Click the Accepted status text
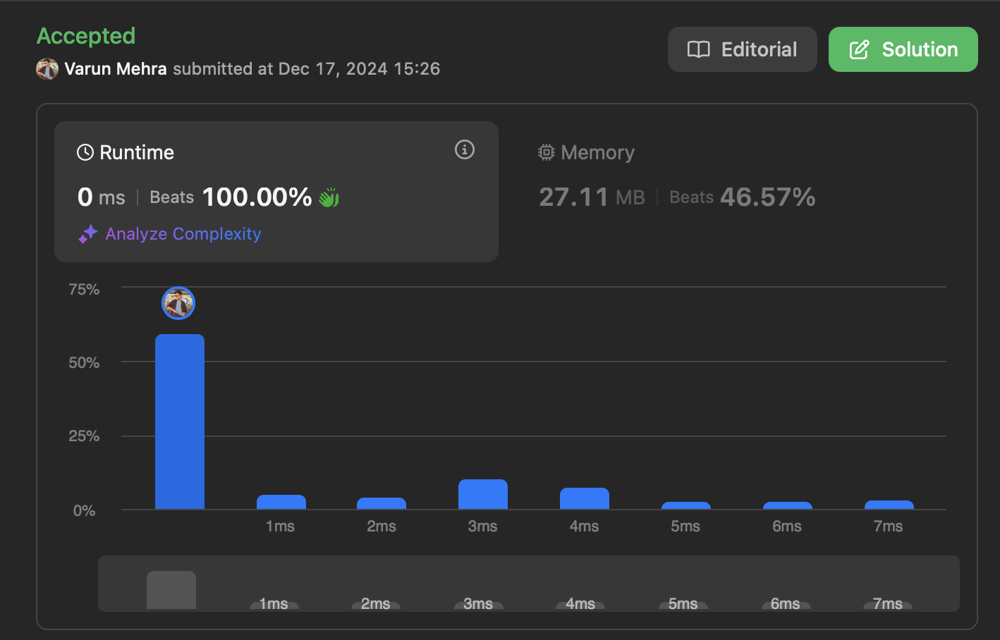Image resolution: width=1000 pixels, height=640 pixels. point(86,36)
